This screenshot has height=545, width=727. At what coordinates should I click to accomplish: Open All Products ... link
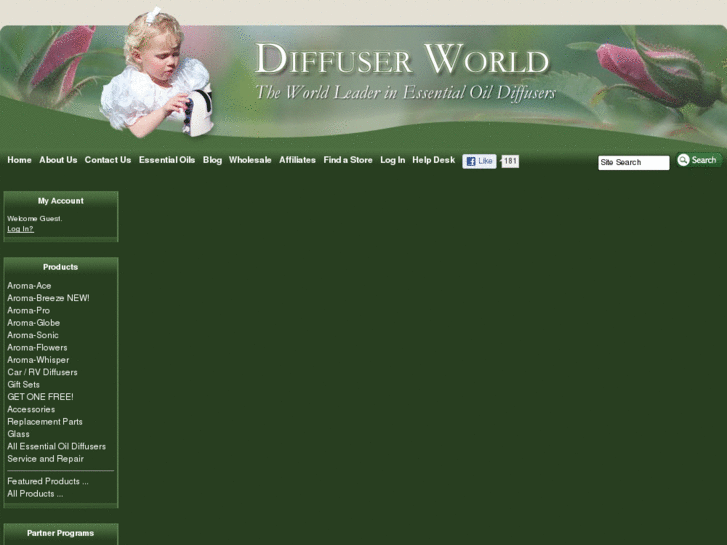pyautogui.click(x=35, y=494)
